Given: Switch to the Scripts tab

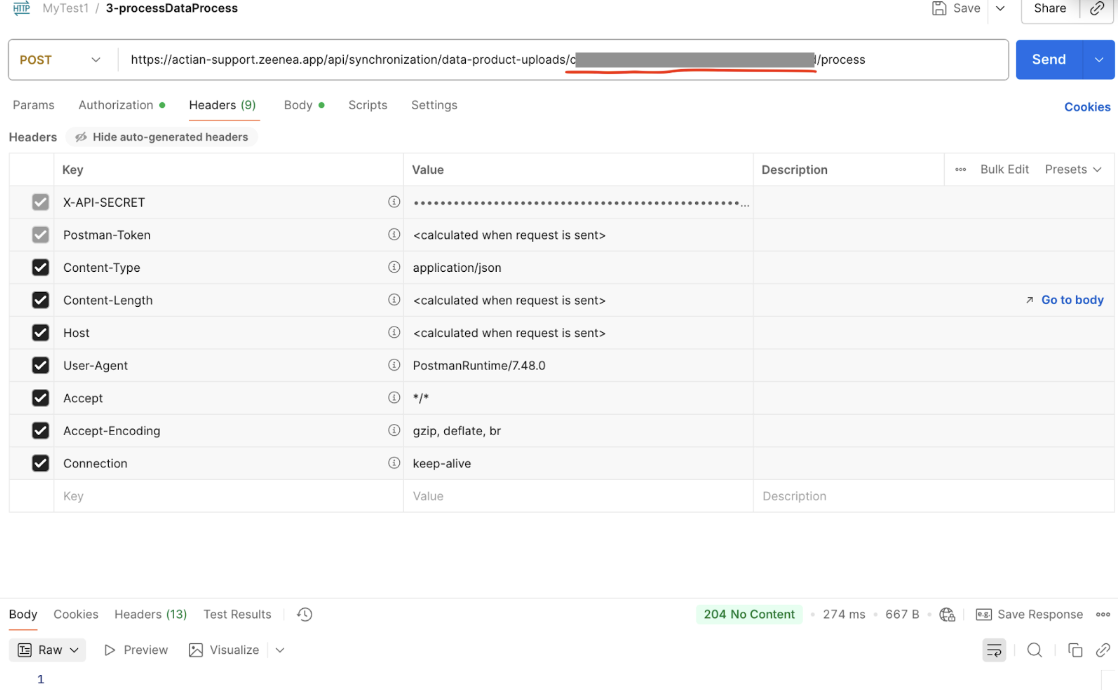Looking at the screenshot, I should 368,105.
